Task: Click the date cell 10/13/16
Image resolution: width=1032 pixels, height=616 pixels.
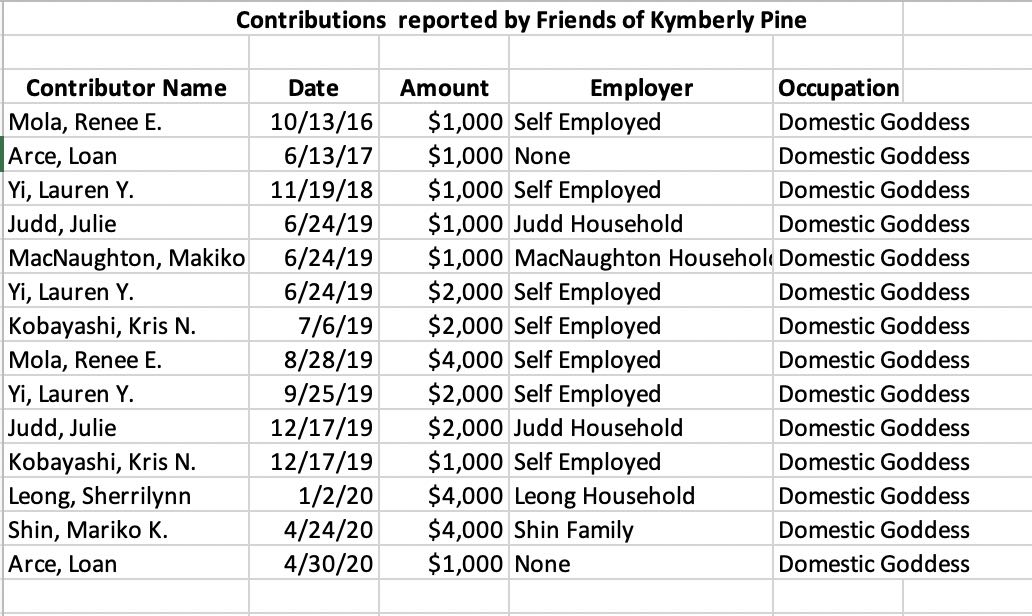Action: point(322,122)
